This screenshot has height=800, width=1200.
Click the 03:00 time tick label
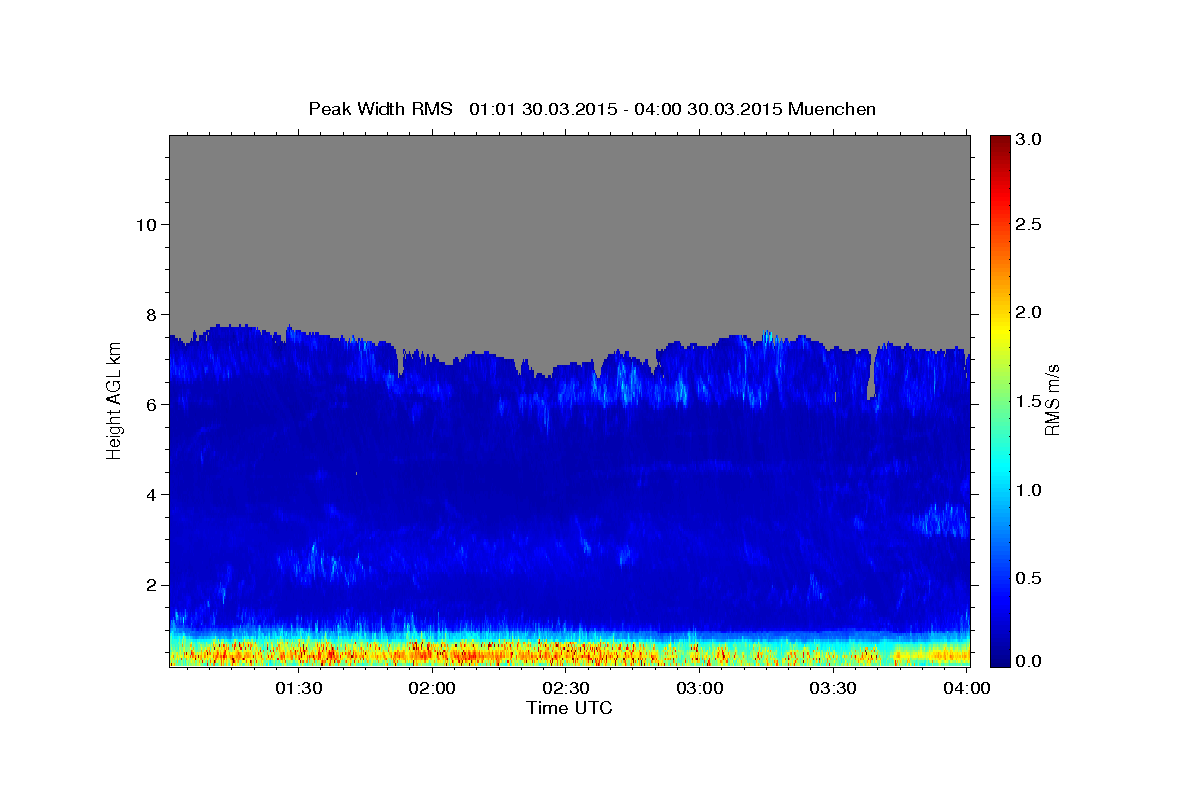[x=699, y=688]
